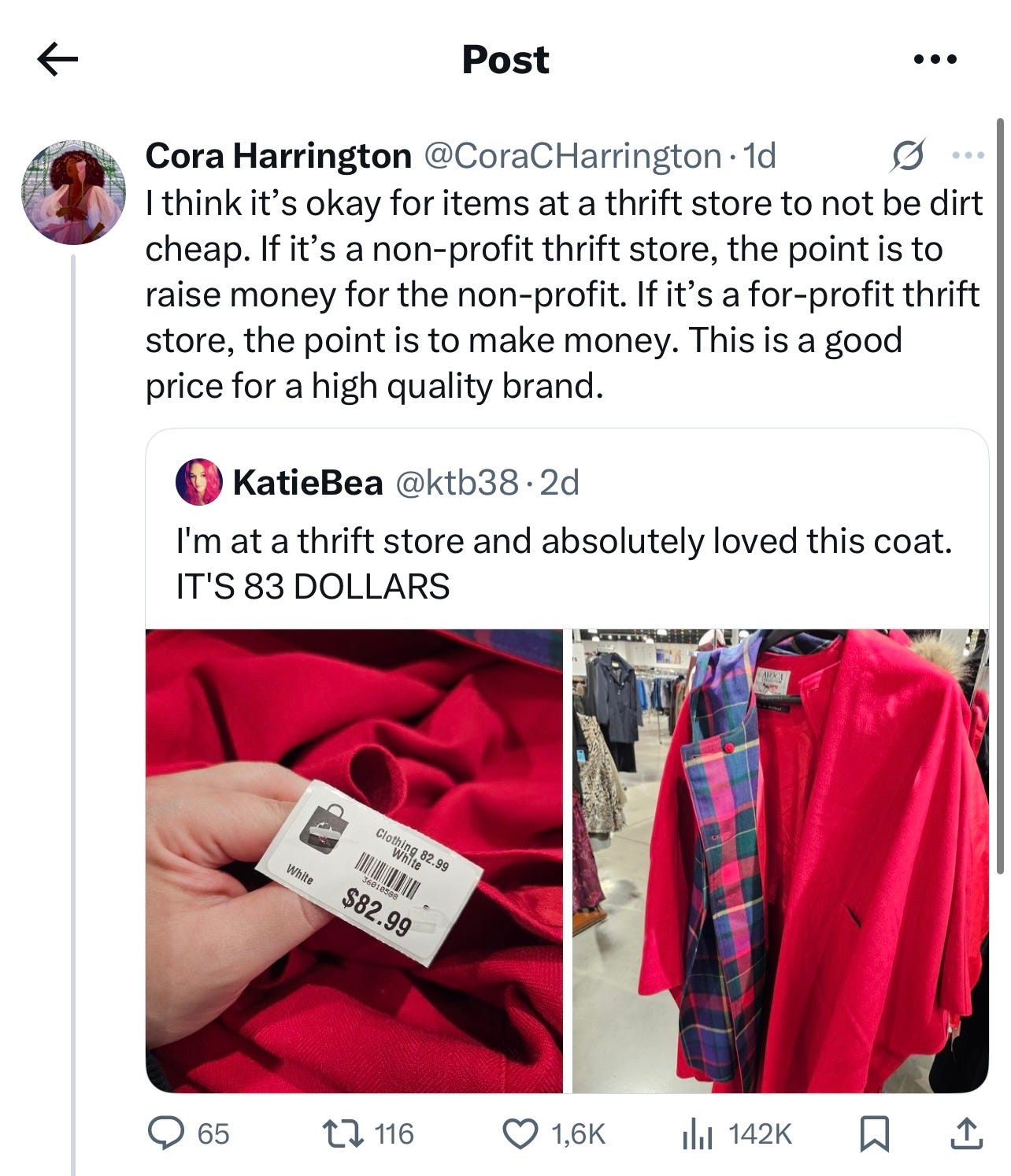Open Cora Harrington's tweet more-options dots
This screenshot has width=1011, height=1176.
[968, 156]
